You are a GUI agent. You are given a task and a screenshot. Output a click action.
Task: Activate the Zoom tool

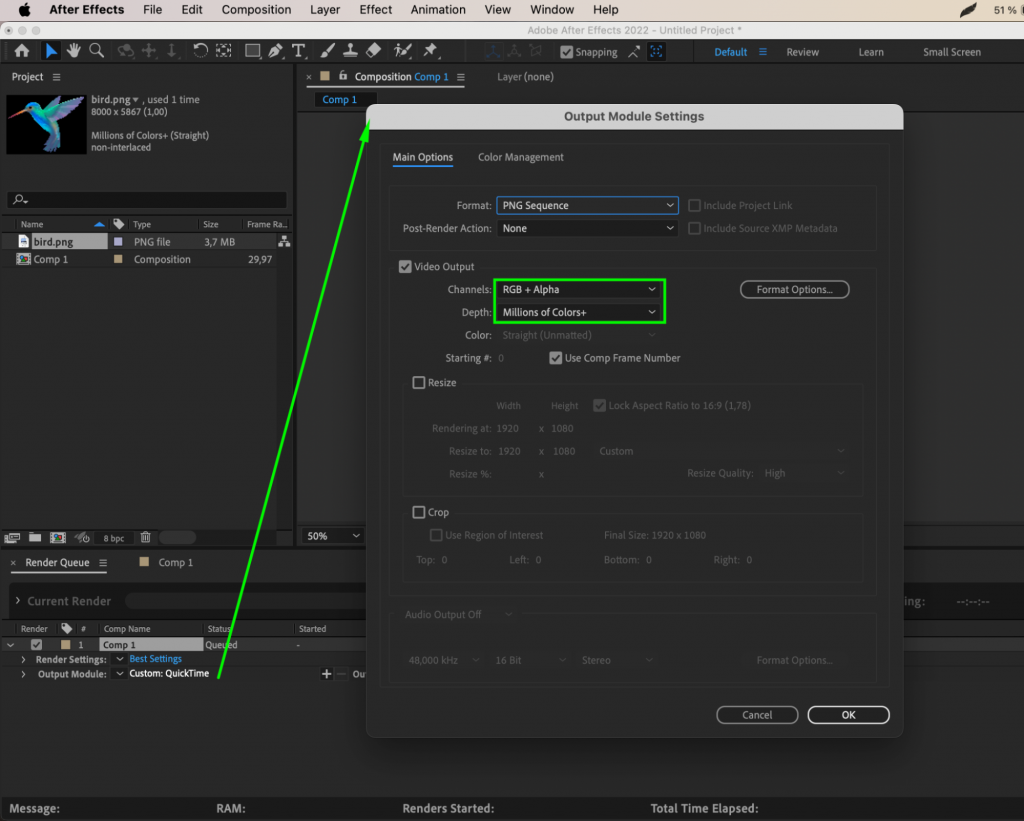coord(96,50)
